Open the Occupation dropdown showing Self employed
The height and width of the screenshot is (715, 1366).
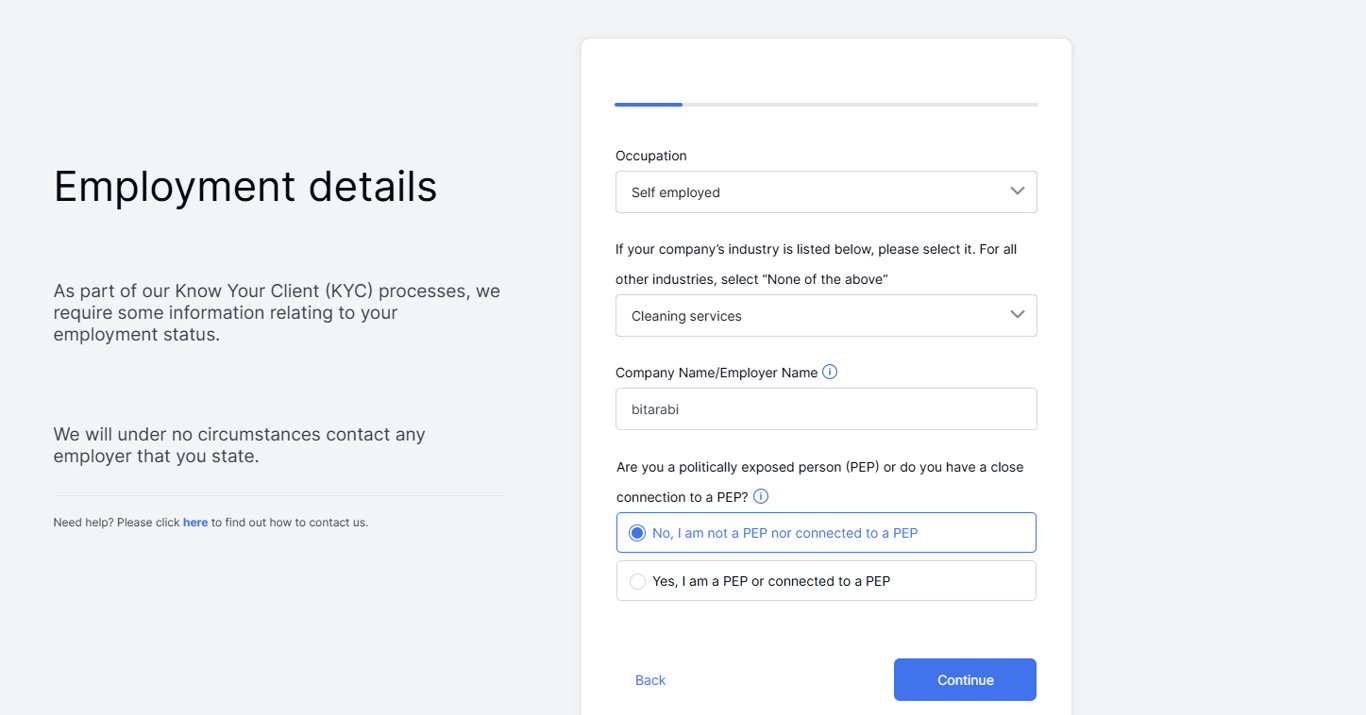point(826,192)
